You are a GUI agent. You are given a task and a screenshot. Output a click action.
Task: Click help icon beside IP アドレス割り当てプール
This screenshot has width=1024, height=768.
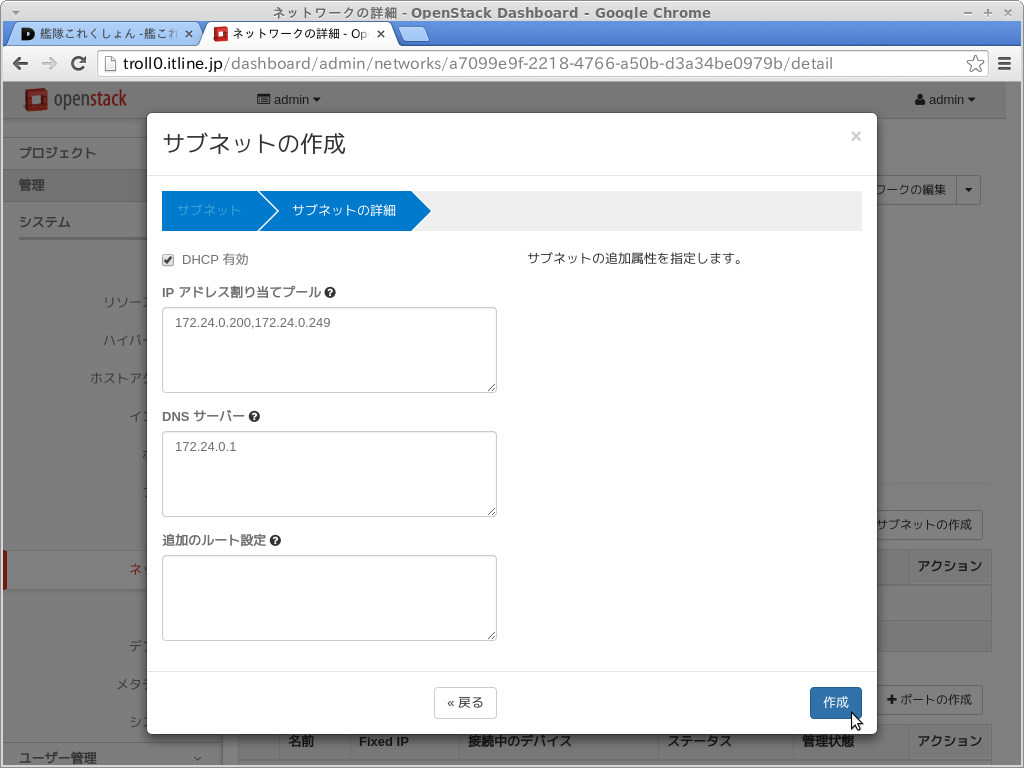(x=330, y=293)
